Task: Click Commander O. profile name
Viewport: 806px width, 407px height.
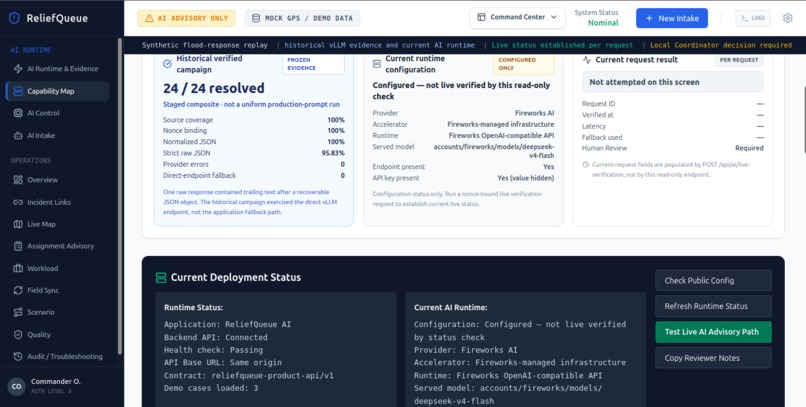Action: tap(56, 382)
